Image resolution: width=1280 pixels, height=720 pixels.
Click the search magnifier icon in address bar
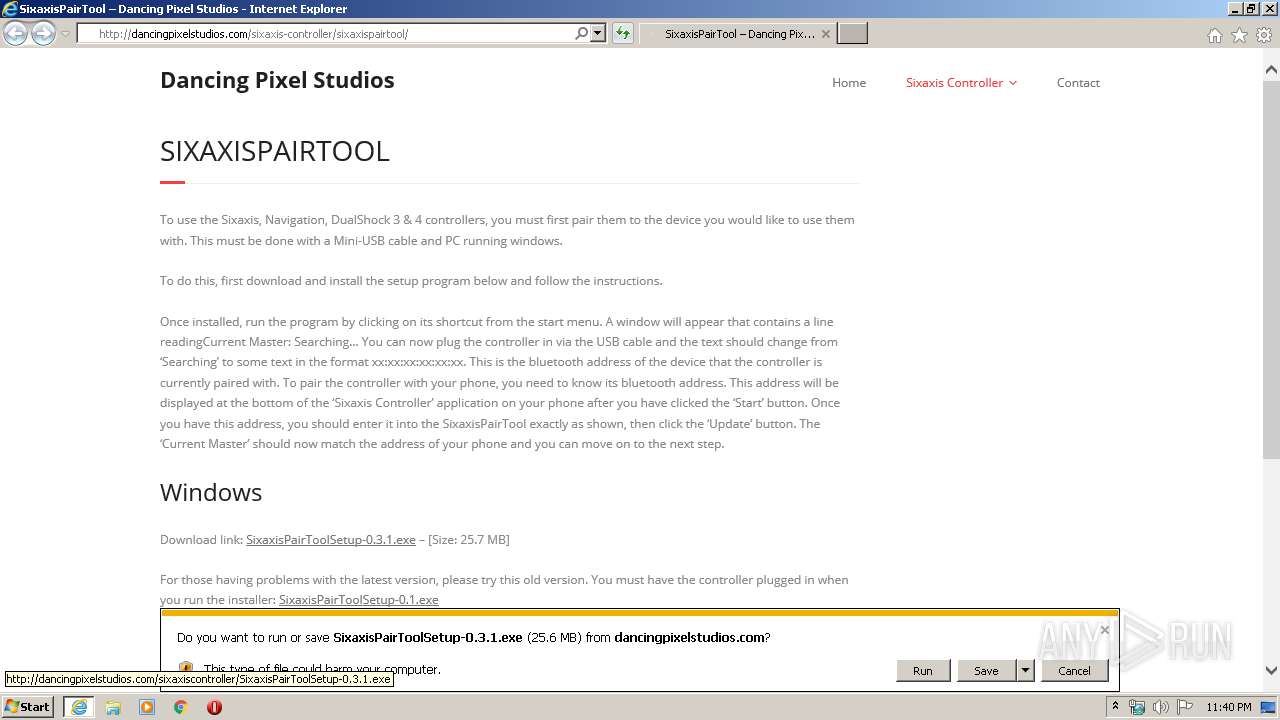[x=582, y=33]
